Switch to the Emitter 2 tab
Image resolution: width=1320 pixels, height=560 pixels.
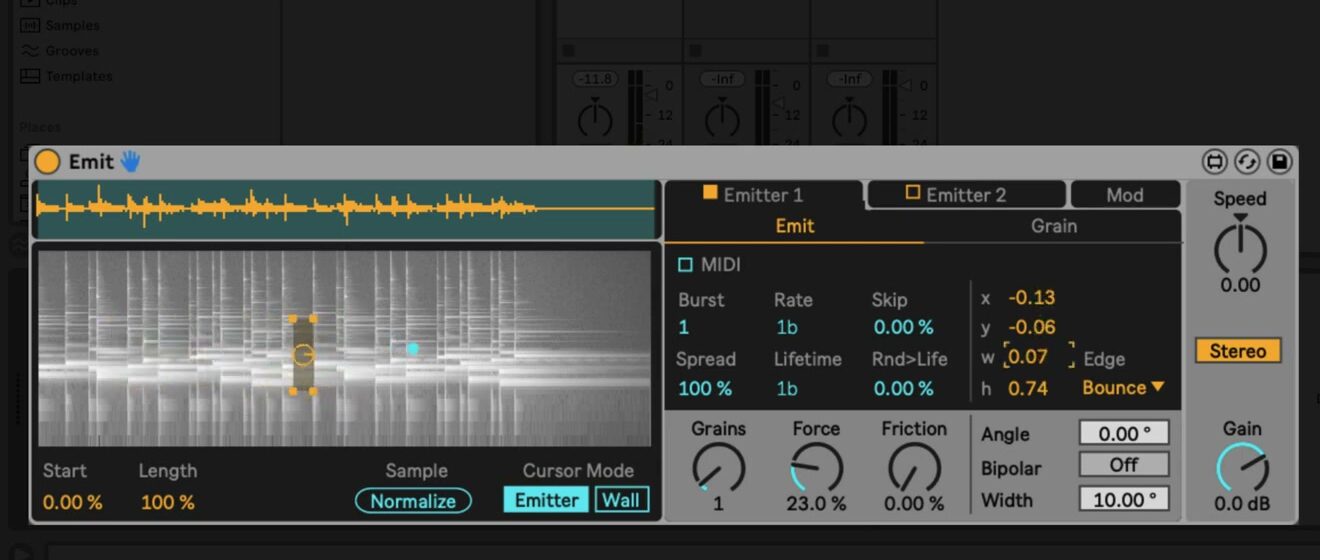point(966,195)
